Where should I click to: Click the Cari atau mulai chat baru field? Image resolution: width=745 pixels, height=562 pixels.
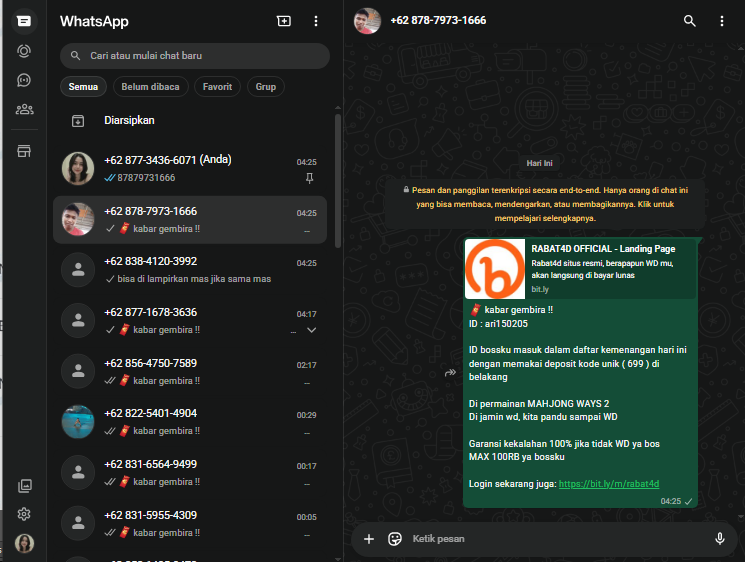click(195, 56)
